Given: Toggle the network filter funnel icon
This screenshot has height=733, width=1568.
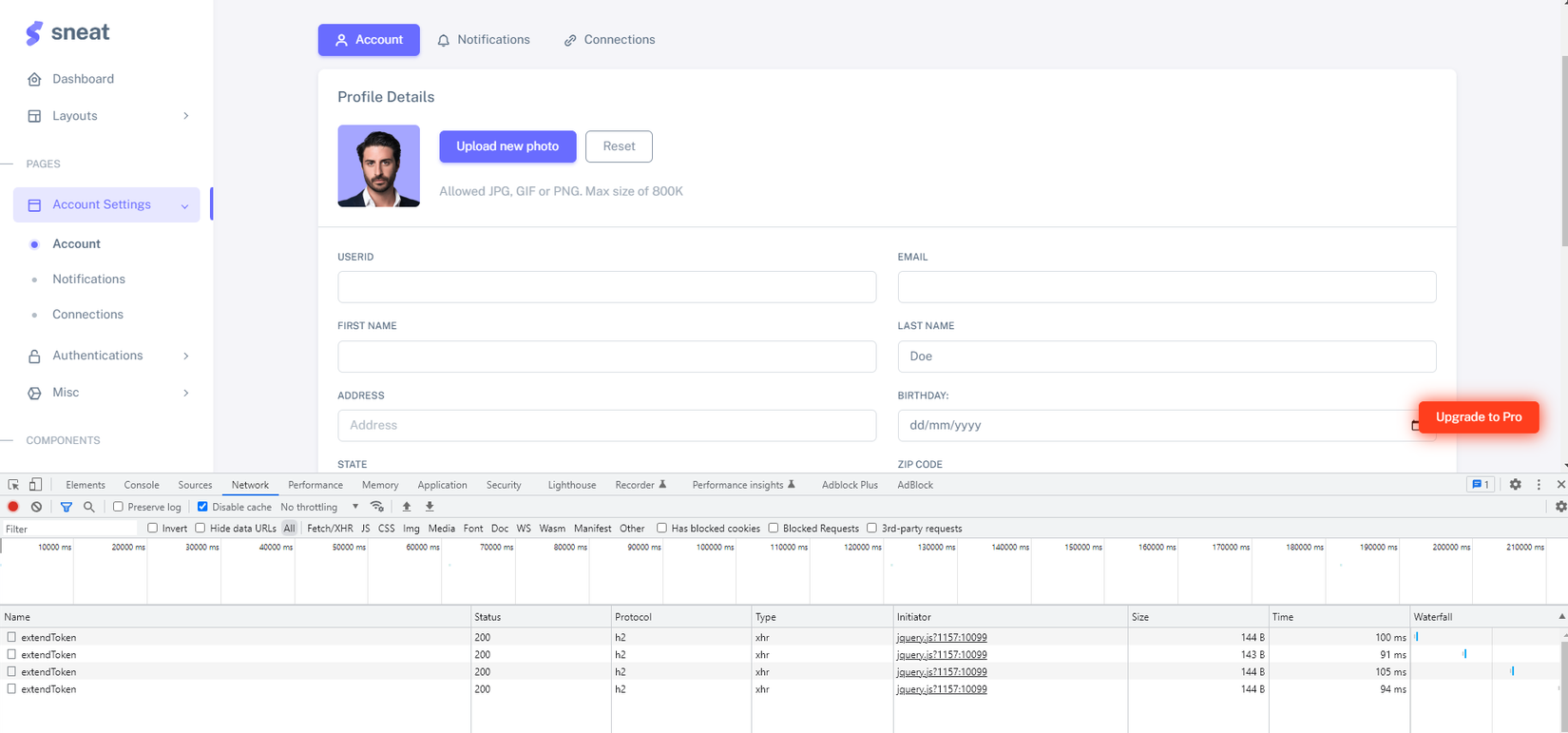Looking at the screenshot, I should coord(66,507).
